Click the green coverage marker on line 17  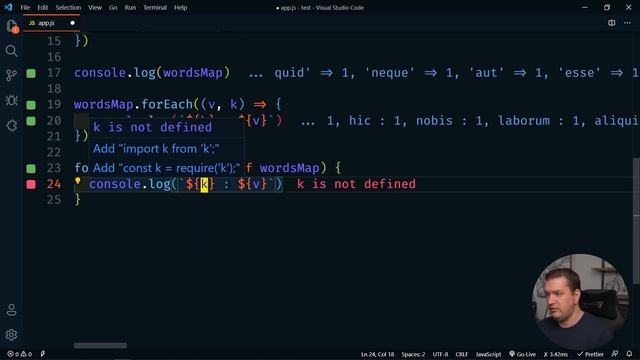coord(31,73)
